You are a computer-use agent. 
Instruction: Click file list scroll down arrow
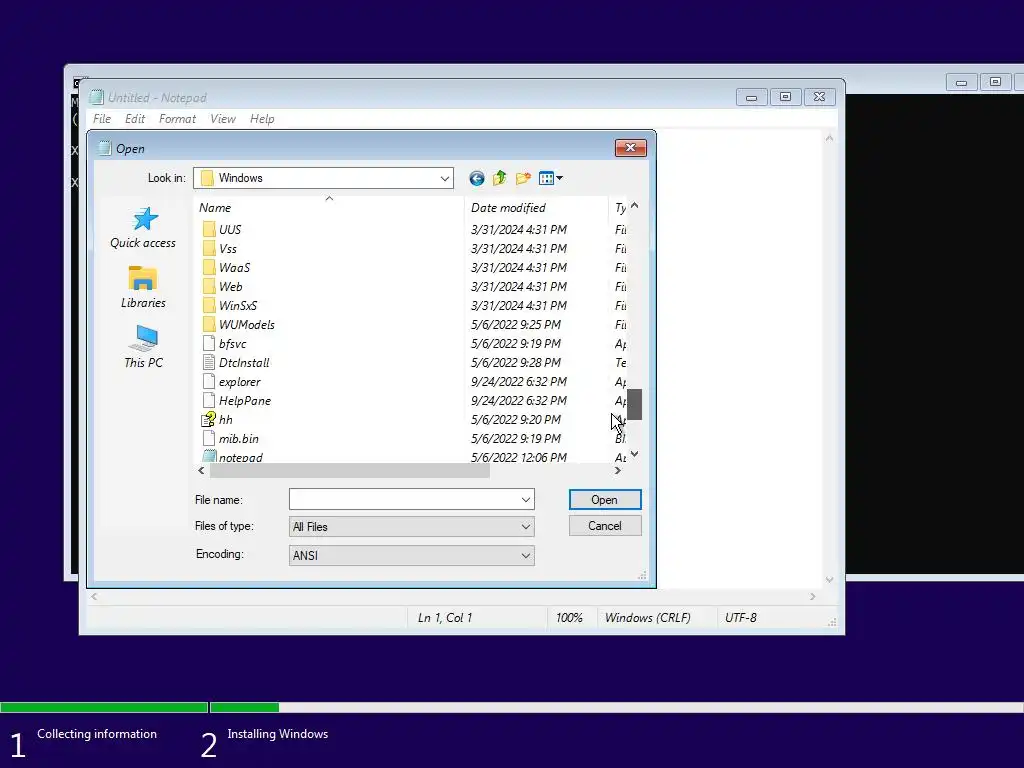(634, 455)
